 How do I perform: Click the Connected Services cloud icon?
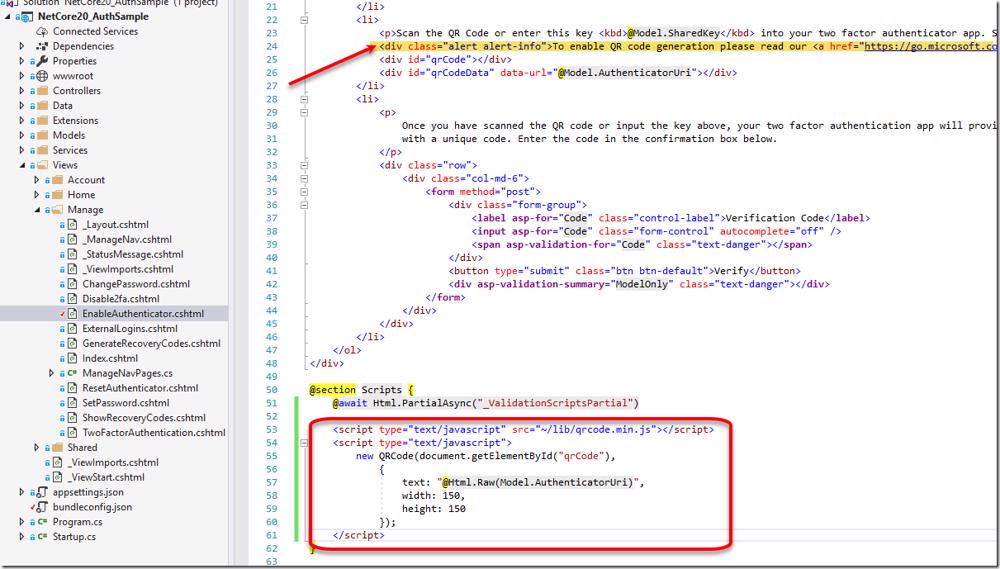[x=41, y=31]
